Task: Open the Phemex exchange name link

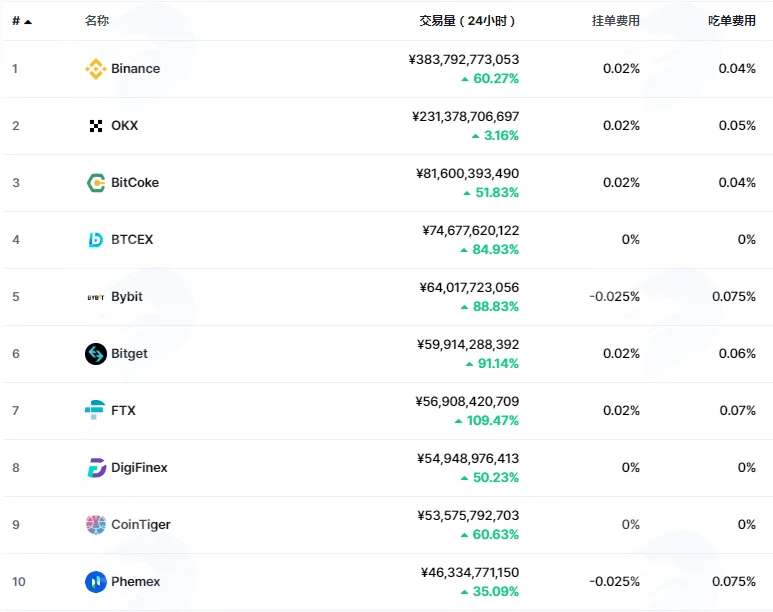Action: pos(136,582)
